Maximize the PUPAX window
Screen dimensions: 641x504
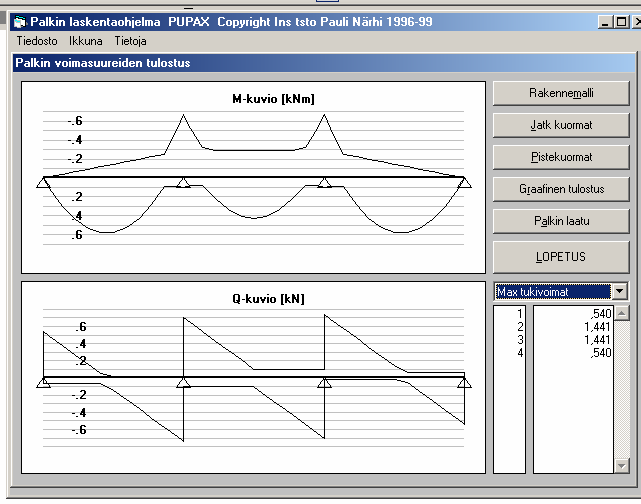tap(621, 22)
